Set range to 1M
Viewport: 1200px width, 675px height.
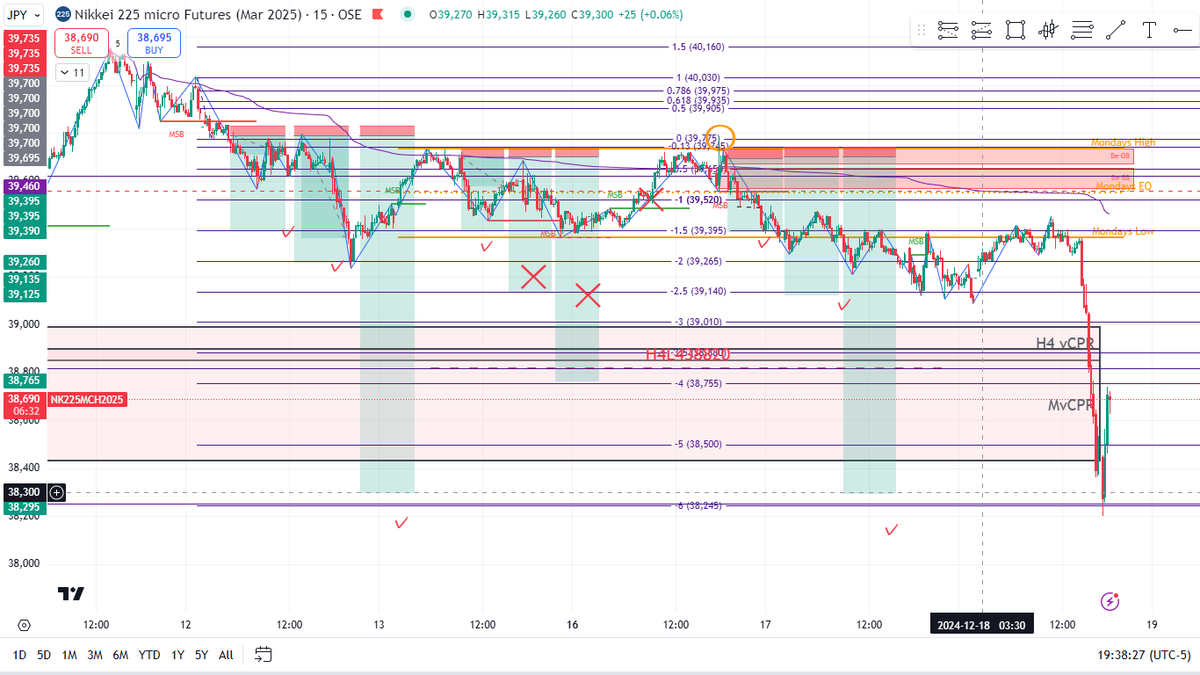pos(69,655)
